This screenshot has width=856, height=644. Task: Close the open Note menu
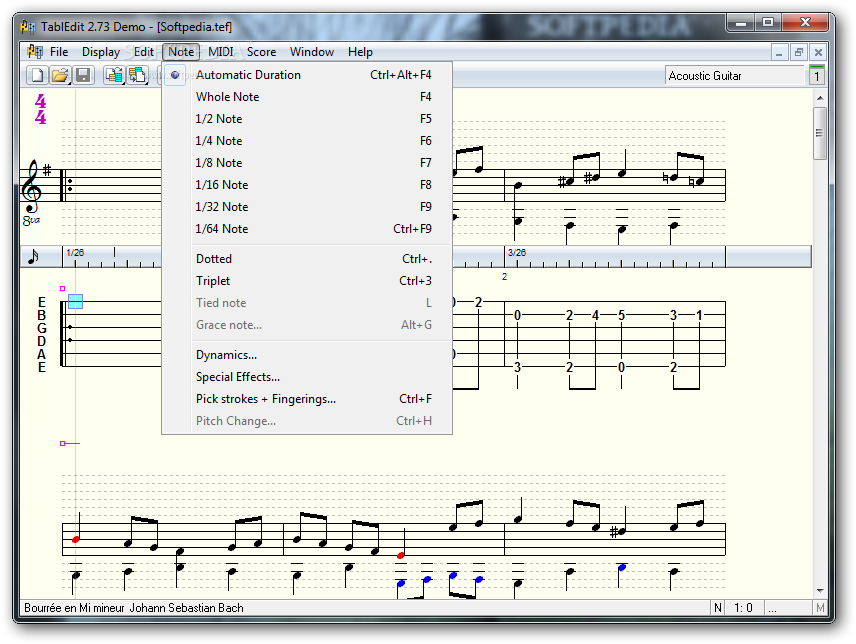181,52
